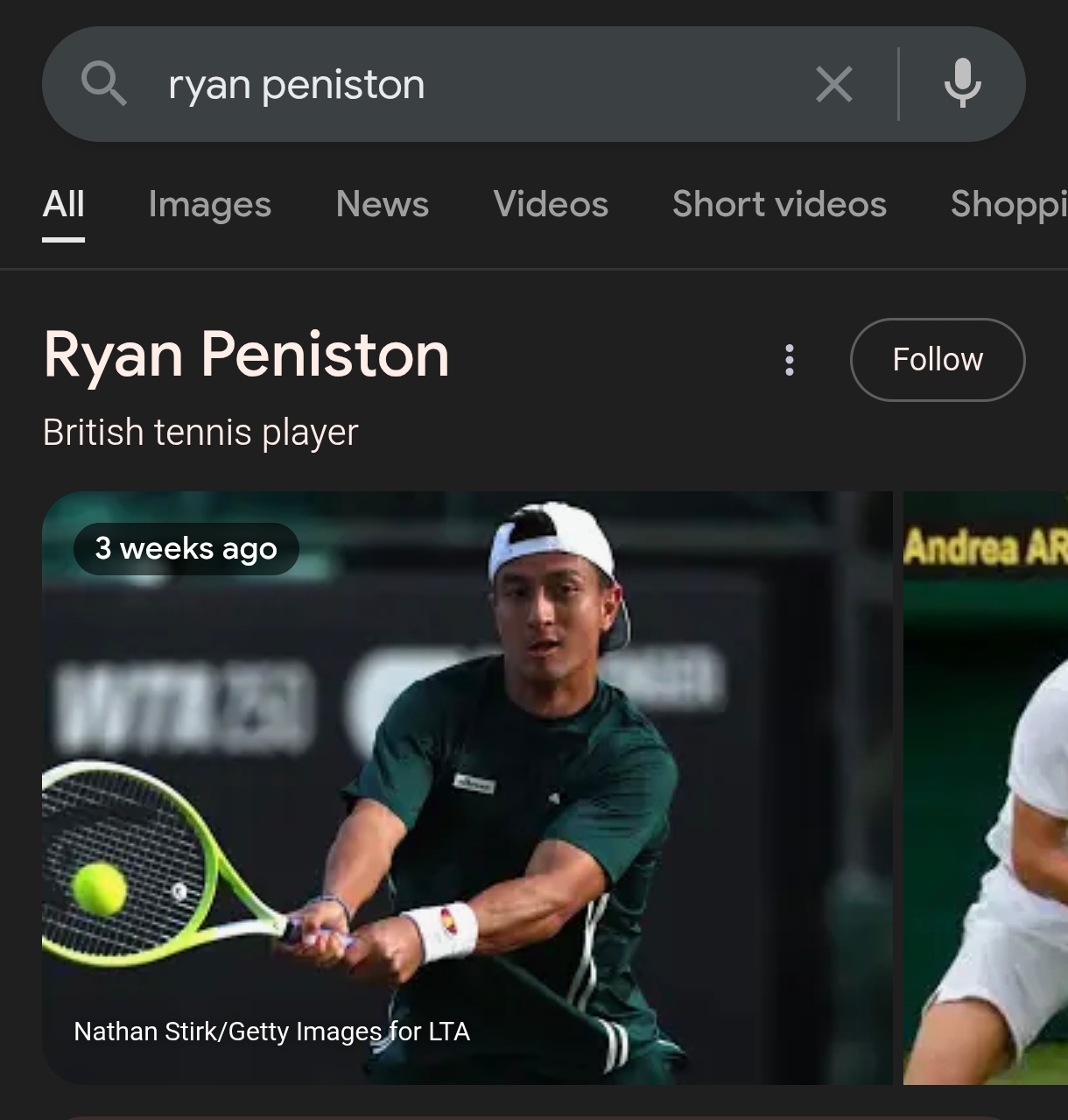Tap the search magnifier icon
Screen dimensions: 1068x1120
click(x=103, y=84)
